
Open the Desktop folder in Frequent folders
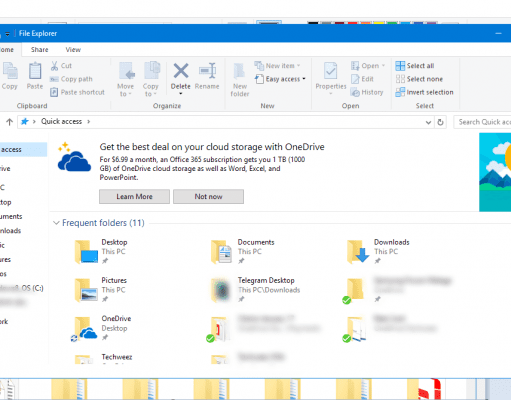point(101,251)
